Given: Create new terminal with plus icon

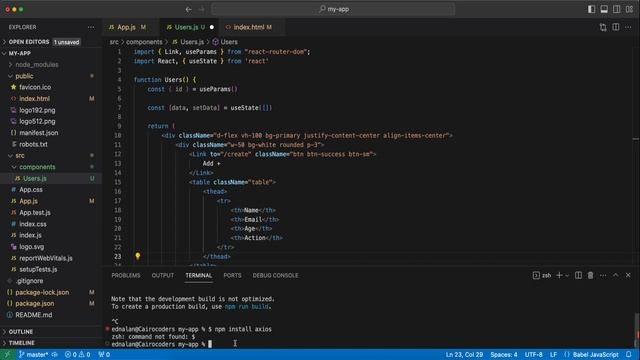Looking at the screenshot, I should 559,276.
